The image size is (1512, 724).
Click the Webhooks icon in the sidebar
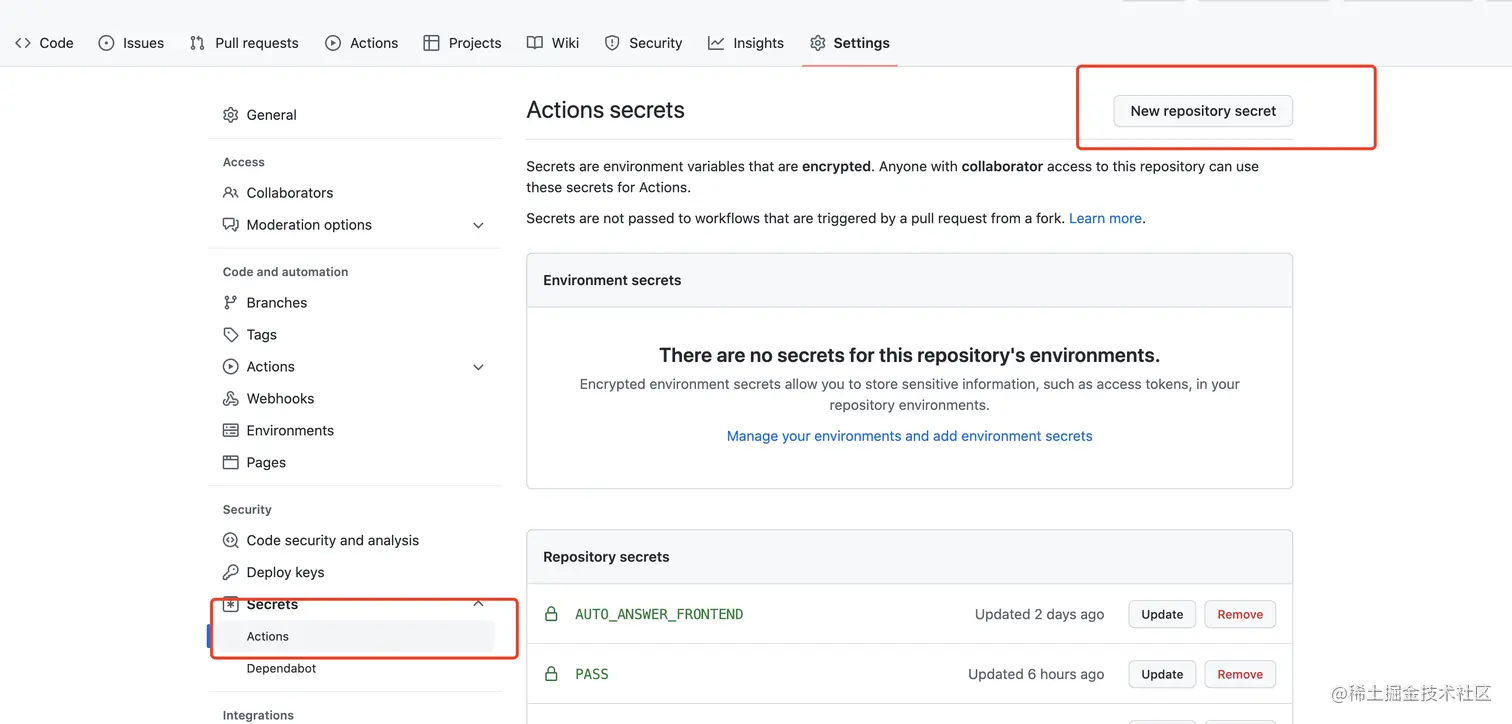tap(231, 399)
